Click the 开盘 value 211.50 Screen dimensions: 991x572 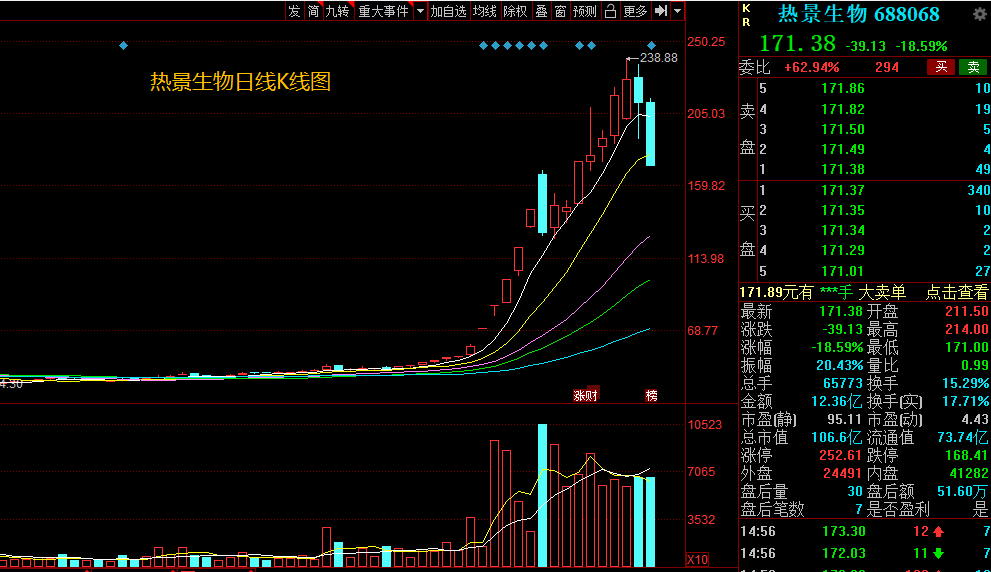click(x=966, y=311)
